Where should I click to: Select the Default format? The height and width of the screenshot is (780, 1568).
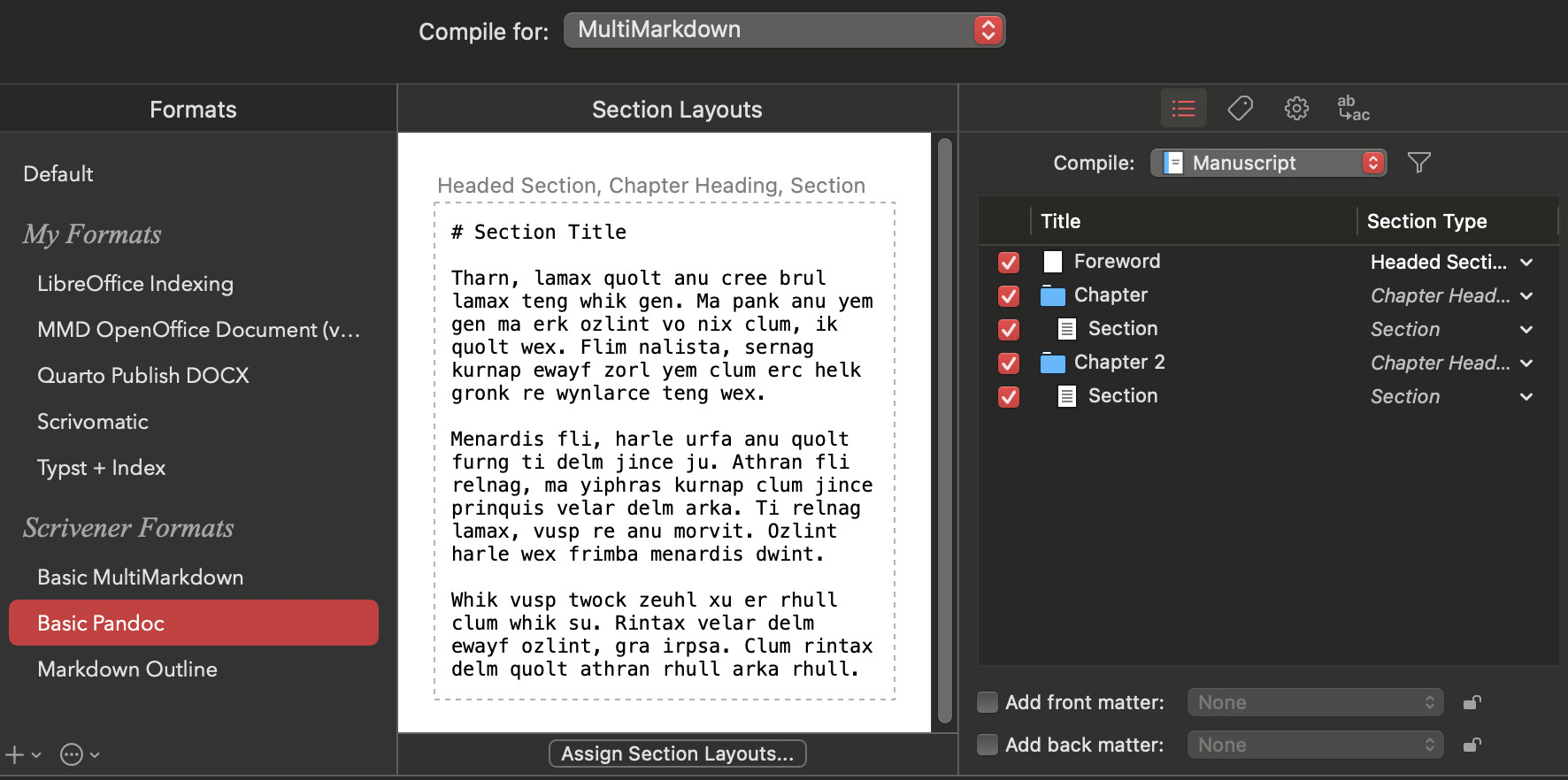[x=58, y=174]
